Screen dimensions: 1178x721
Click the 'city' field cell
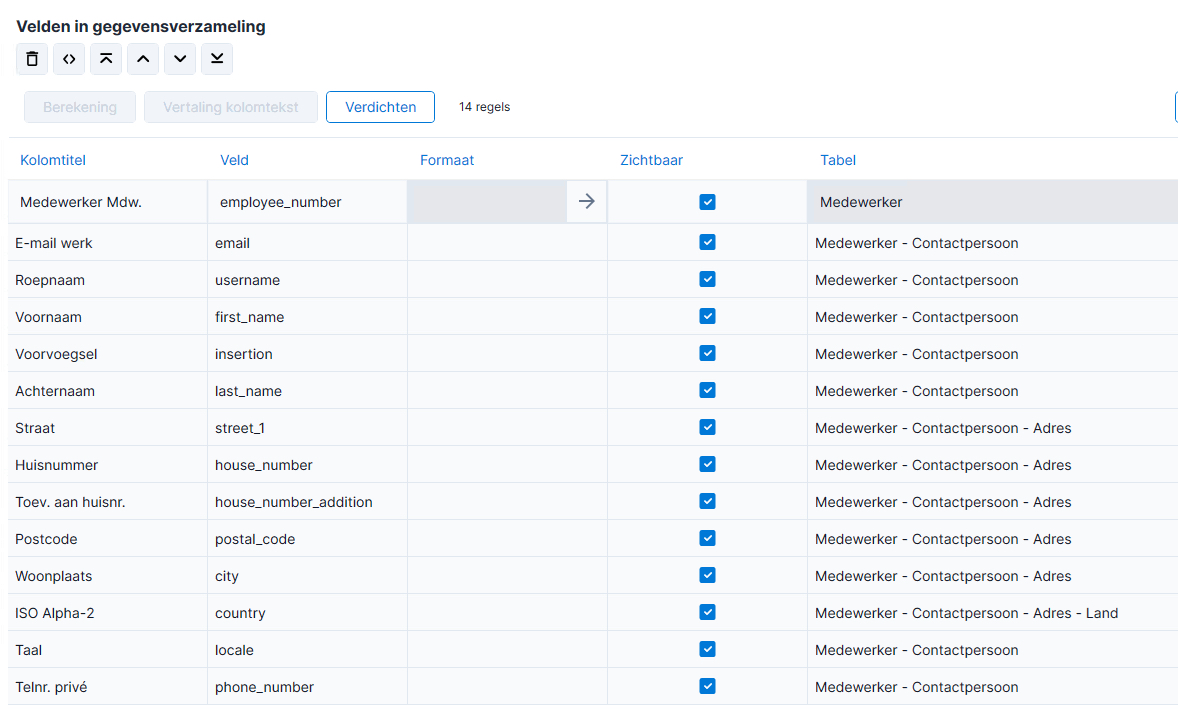[307, 576]
